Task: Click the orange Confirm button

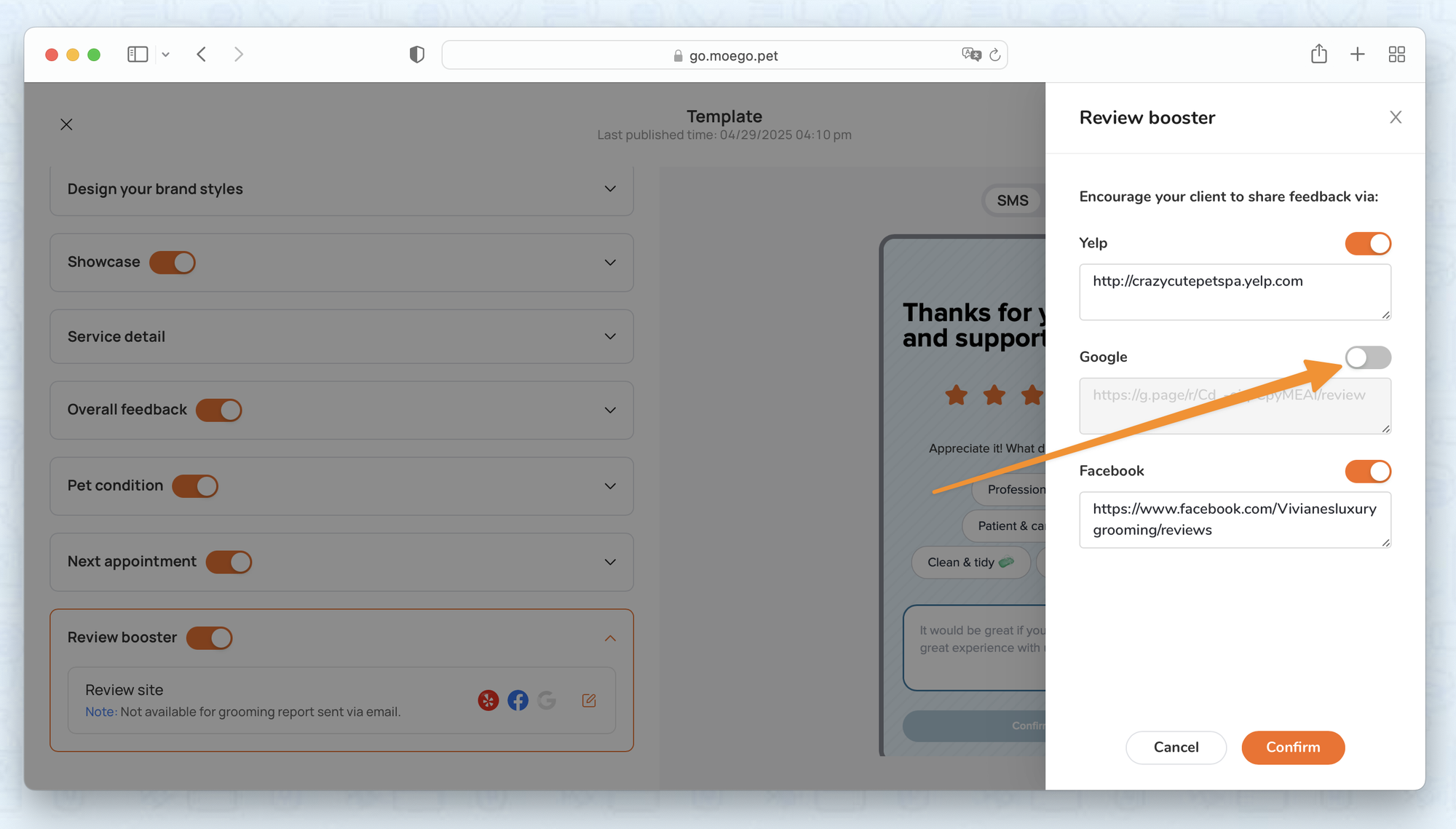Action: [x=1293, y=747]
